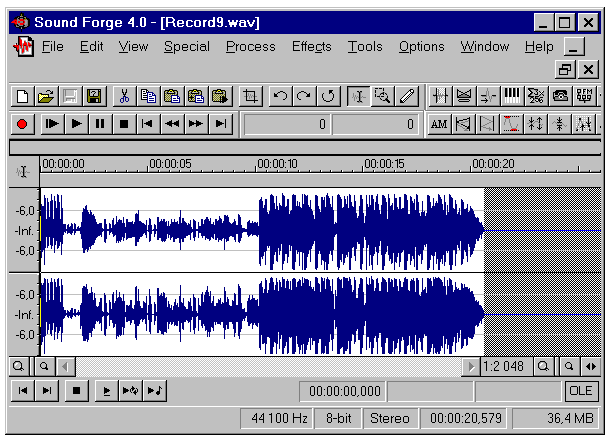
Task: Click the Save As floppy disk icon
Action: 94,96
